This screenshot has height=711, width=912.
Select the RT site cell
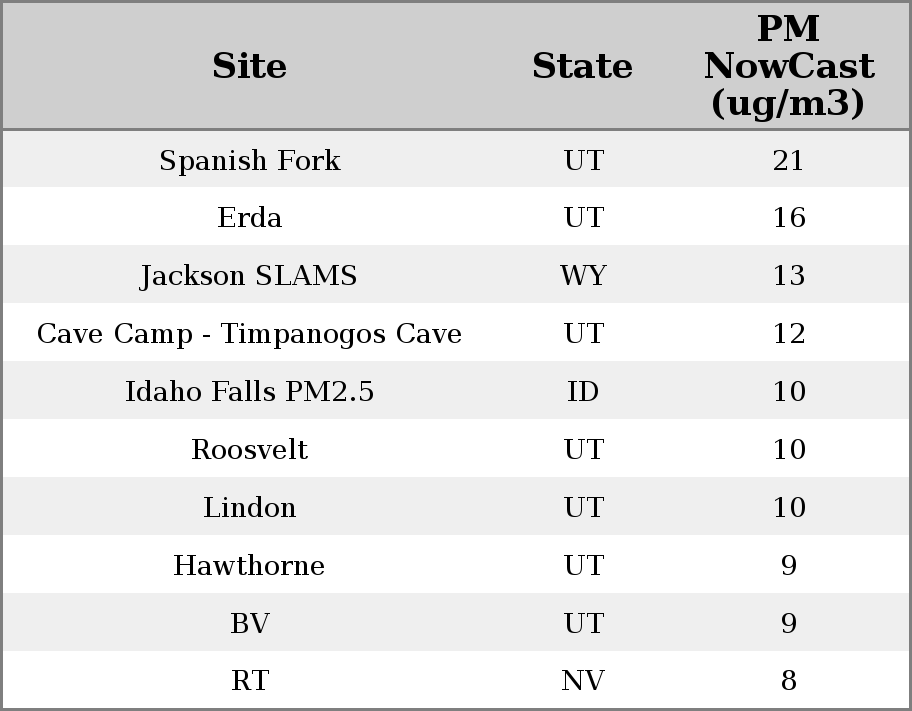coord(250,681)
